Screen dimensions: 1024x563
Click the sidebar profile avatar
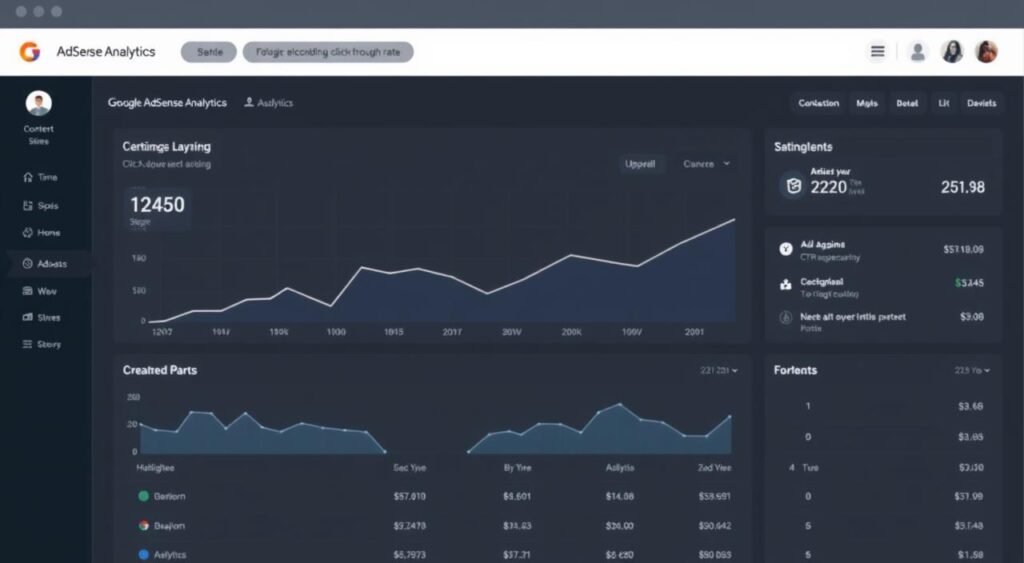click(x=39, y=103)
